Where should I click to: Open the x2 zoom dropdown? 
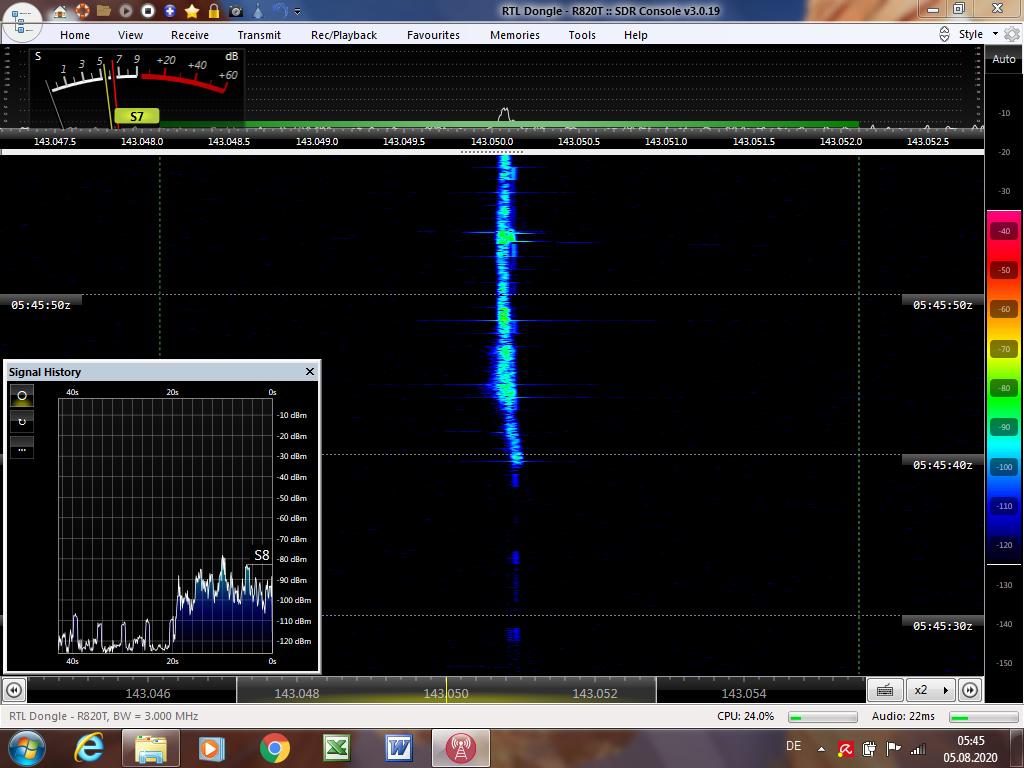(x=931, y=690)
